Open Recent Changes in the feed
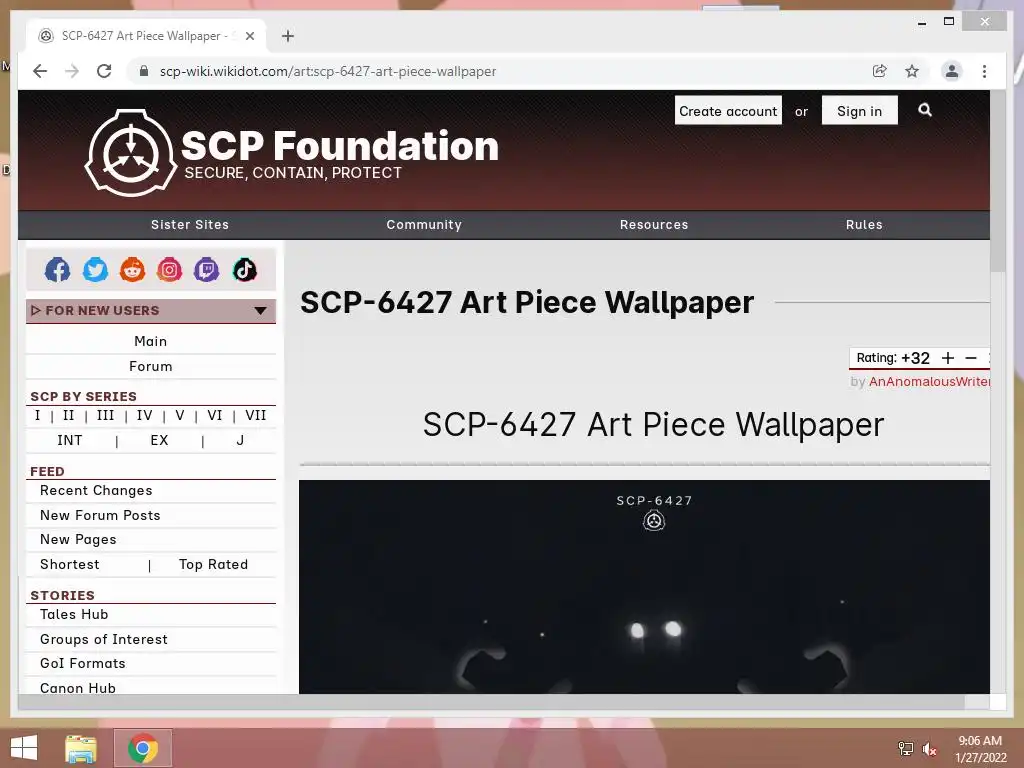The image size is (1024, 768). click(x=96, y=490)
